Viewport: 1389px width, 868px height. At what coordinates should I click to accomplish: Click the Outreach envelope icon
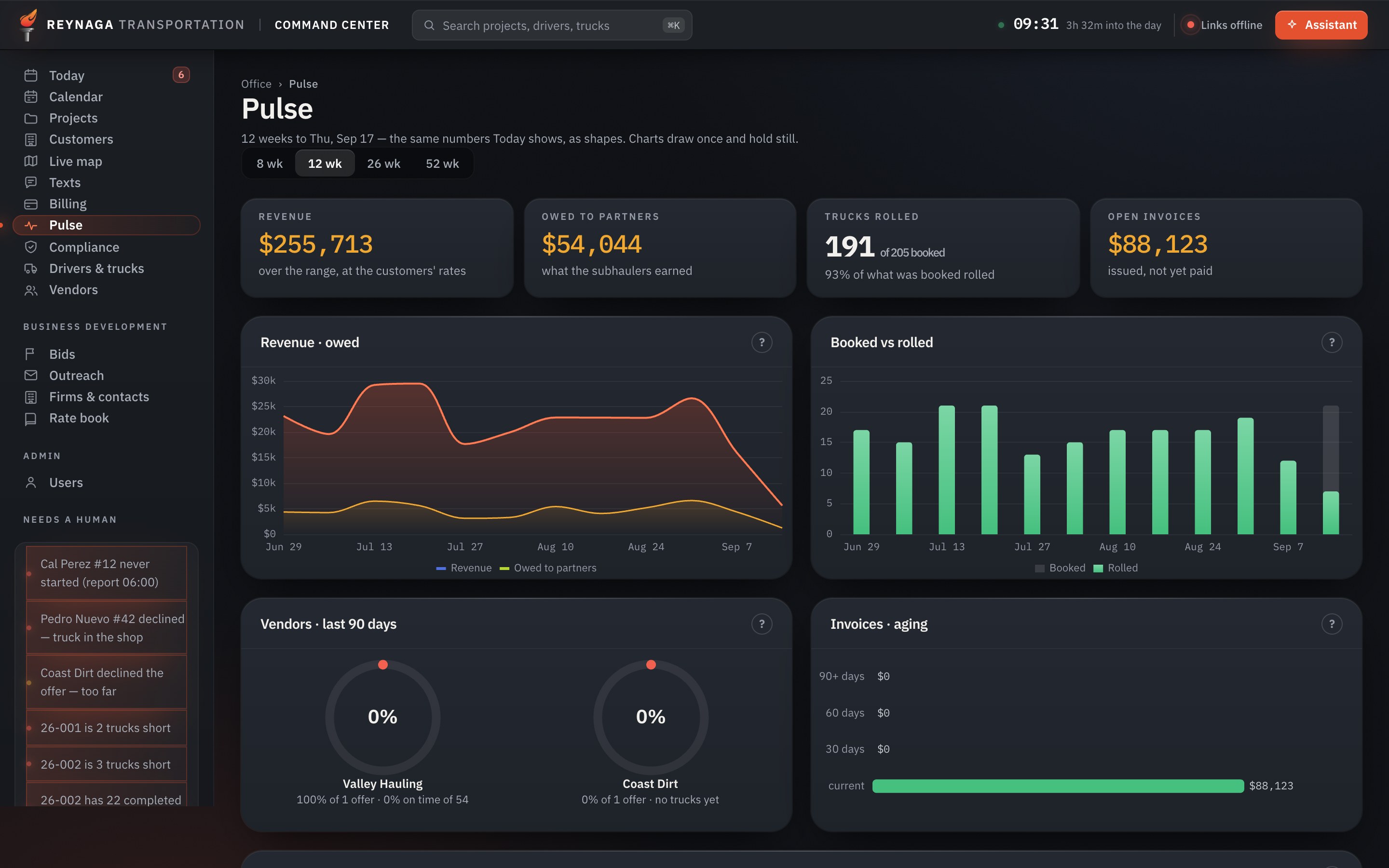(31, 376)
